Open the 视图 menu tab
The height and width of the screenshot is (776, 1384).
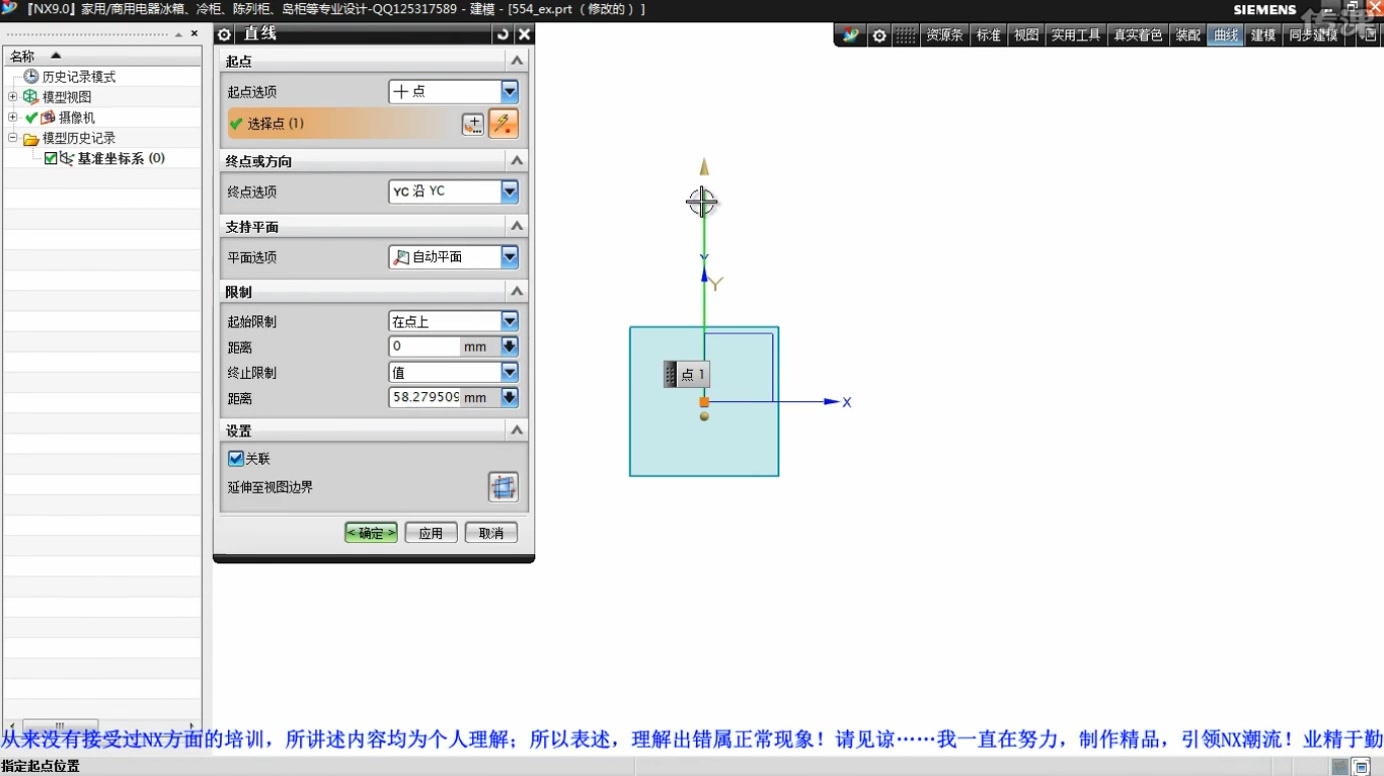tap(1025, 34)
